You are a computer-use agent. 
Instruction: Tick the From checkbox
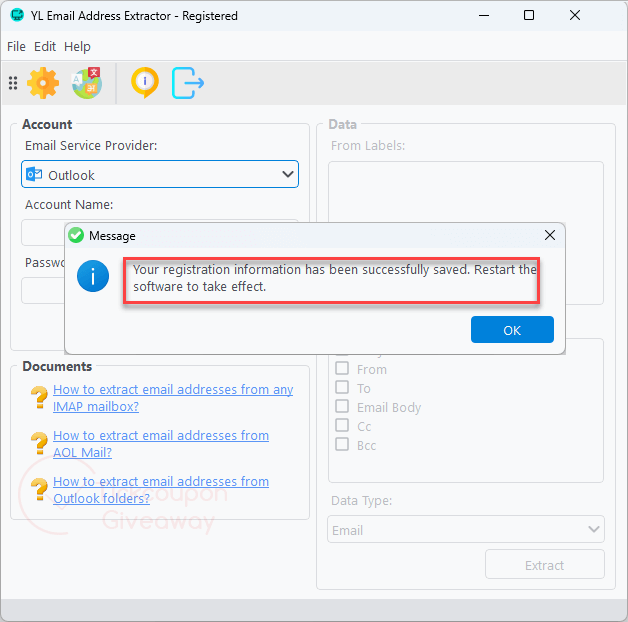[342, 368]
